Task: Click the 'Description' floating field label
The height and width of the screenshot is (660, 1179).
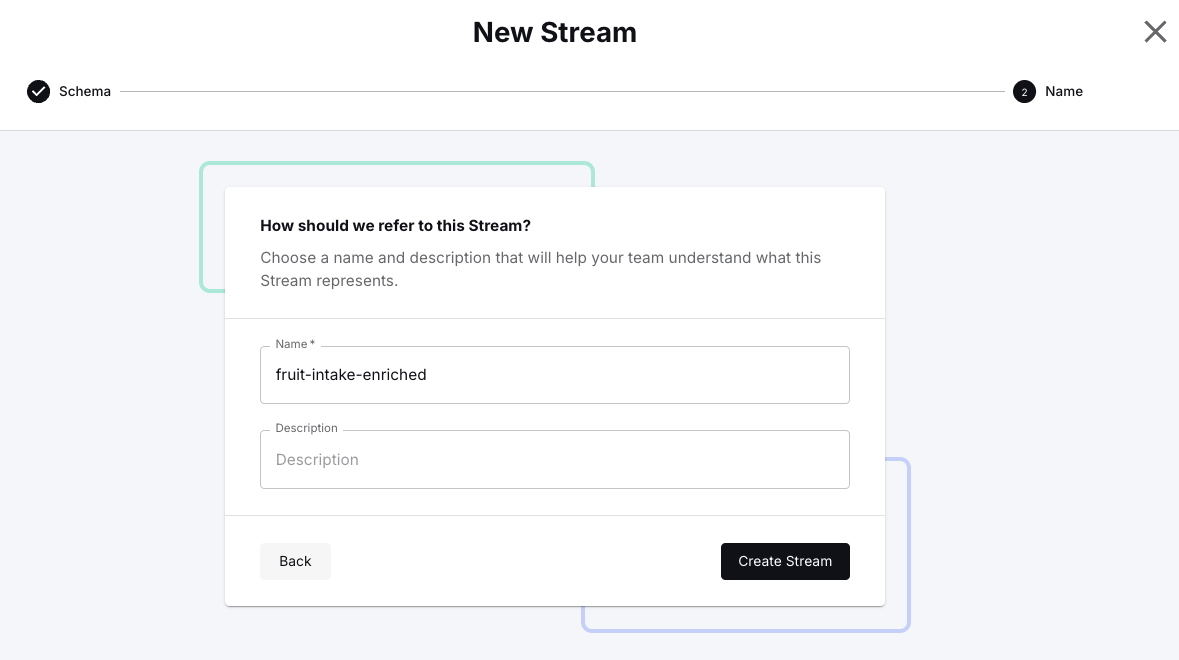Action: 306,428
